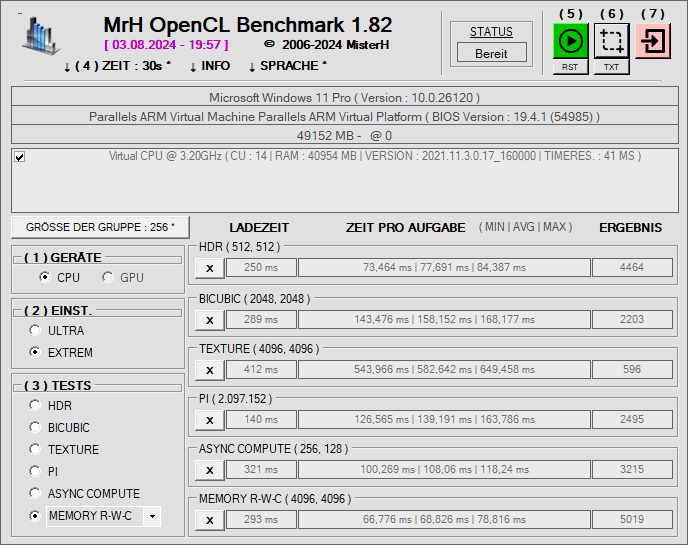Screen dimensions: 688x545
Task: Click the date 03.08.2024 - 19:57 text
Action: click(x=166, y=45)
